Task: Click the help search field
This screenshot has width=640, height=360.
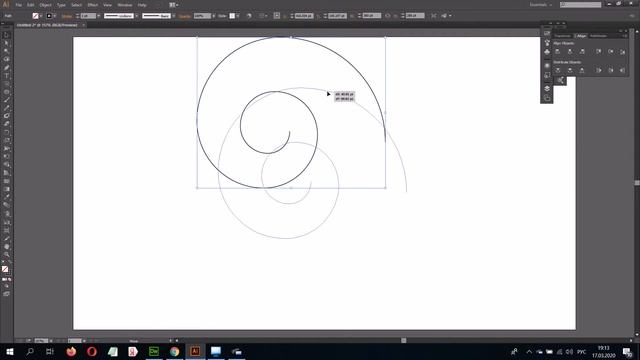Action: [581, 5]
